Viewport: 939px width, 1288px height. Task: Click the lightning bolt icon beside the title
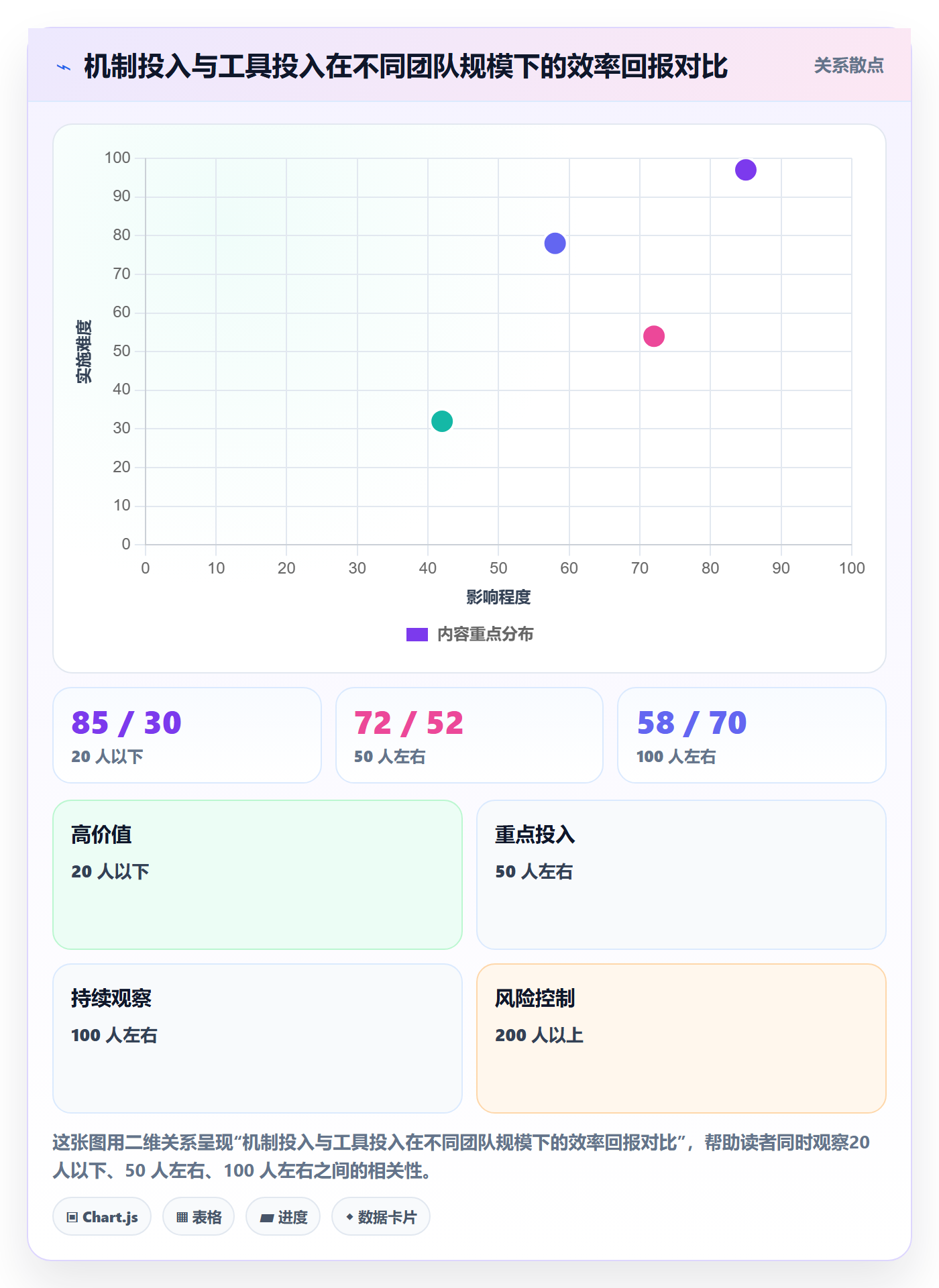coord(64,67)
